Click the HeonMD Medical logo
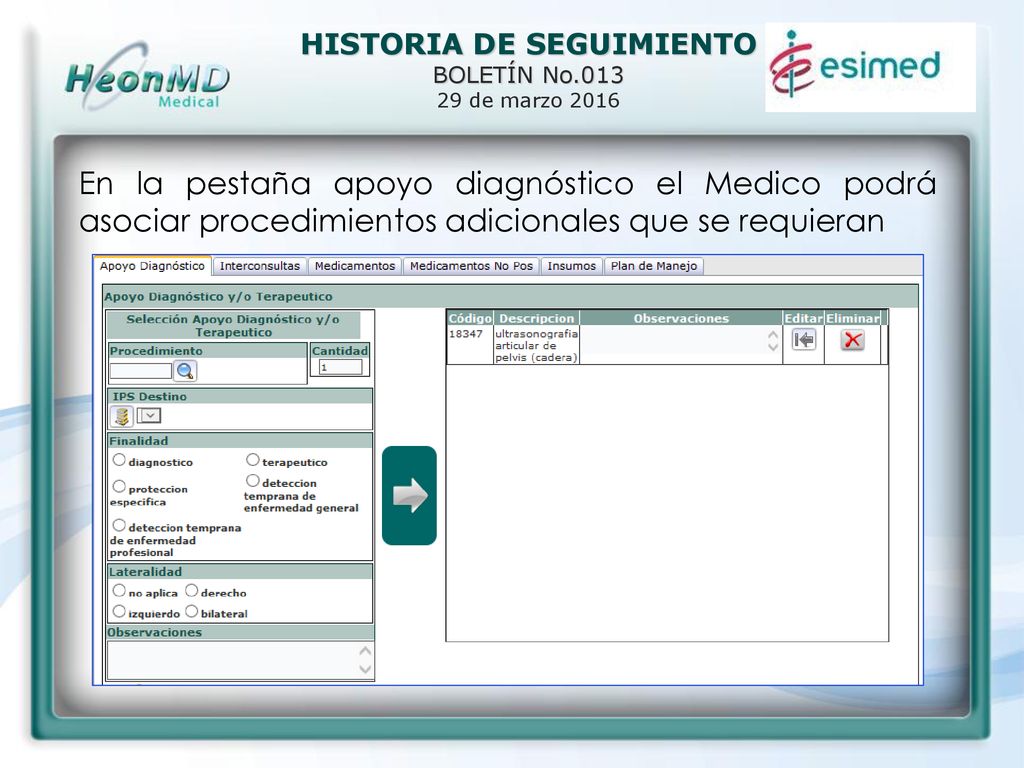This screenshot has width=1024, height=768. coord(148,76)
